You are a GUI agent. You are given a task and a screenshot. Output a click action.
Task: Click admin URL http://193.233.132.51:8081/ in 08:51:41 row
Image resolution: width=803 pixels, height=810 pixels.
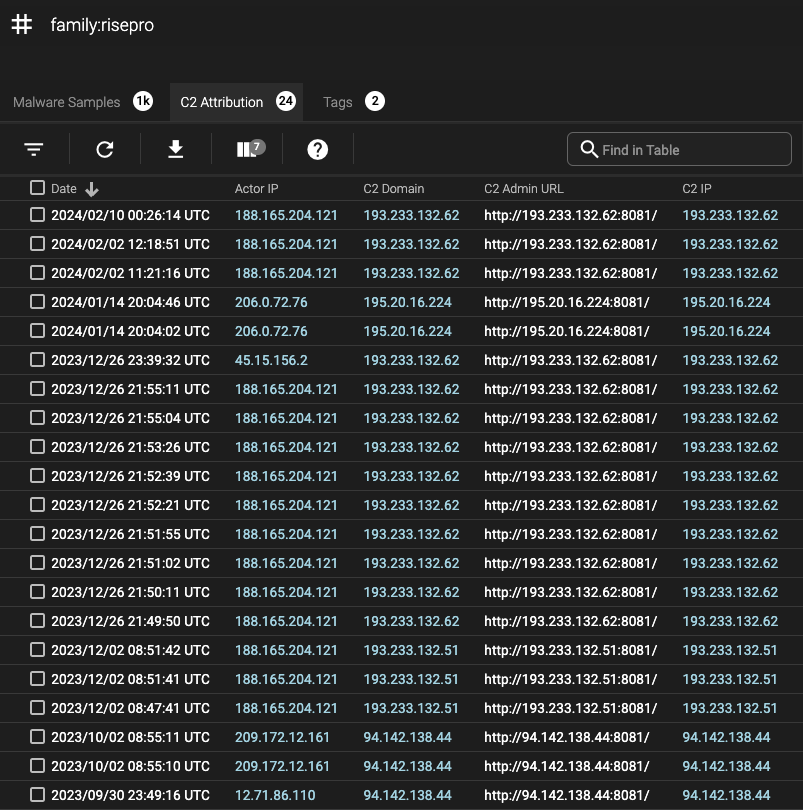570,679
